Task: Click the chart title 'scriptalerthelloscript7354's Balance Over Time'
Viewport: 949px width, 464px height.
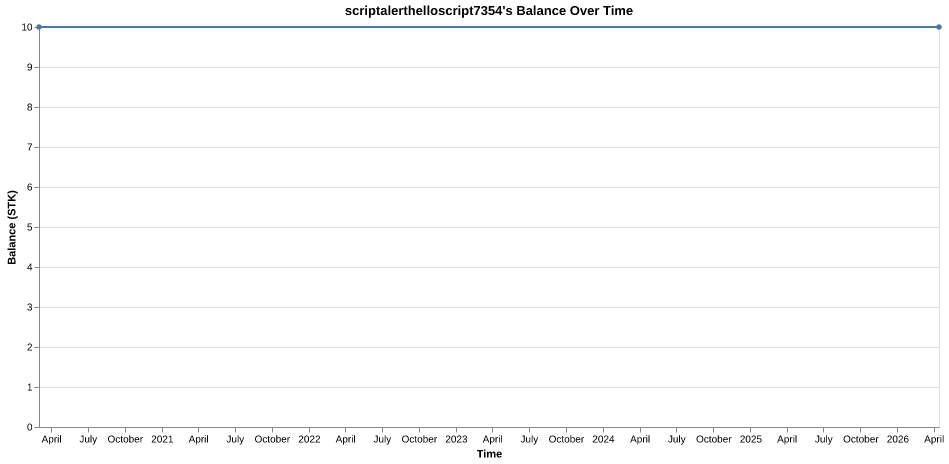Action: click(489, 10)
